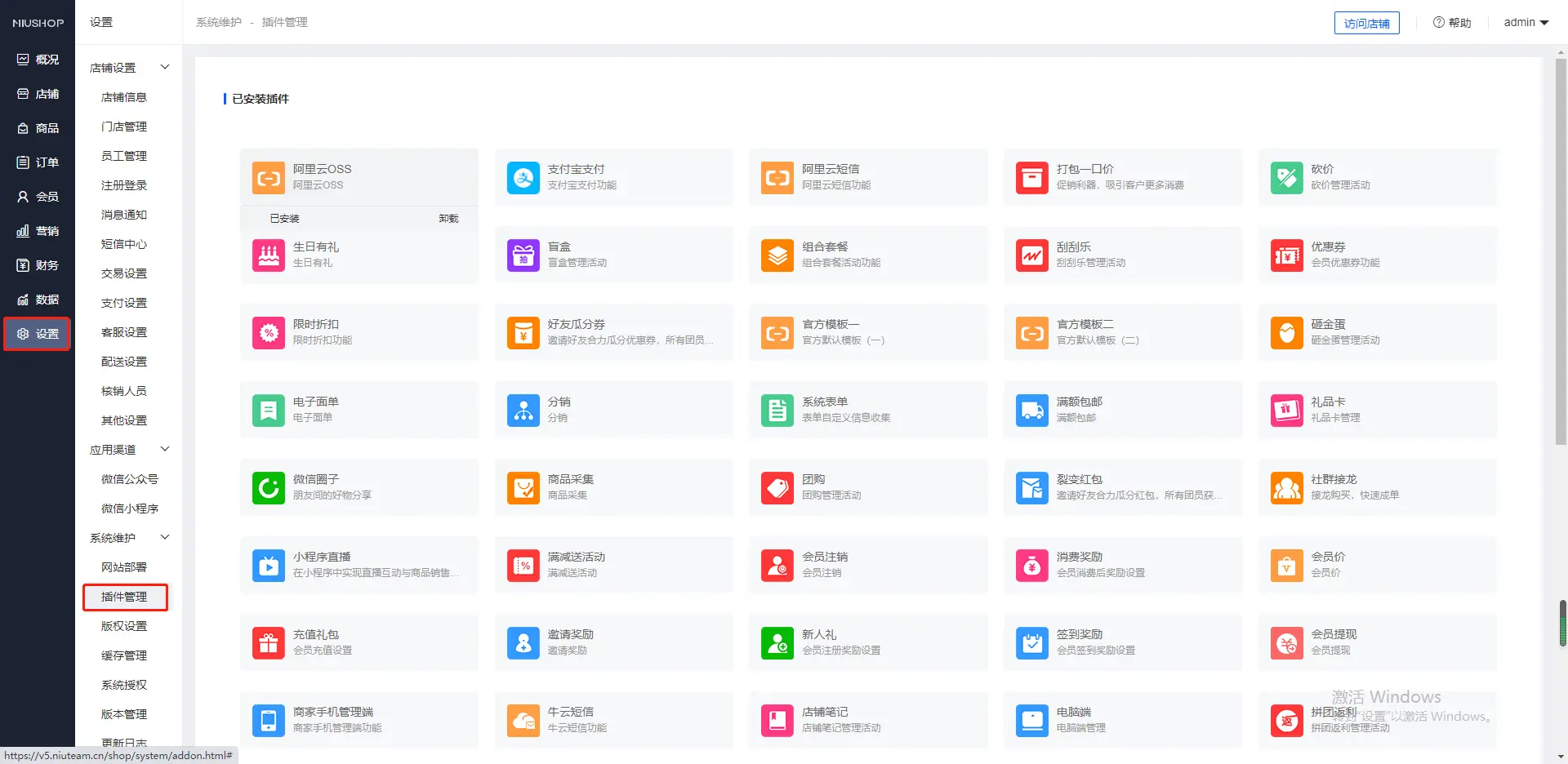Open the recharge gift pack (充值礼包) icon
This screenshot has height=764, width=1568.
click(x=268, y=642)
